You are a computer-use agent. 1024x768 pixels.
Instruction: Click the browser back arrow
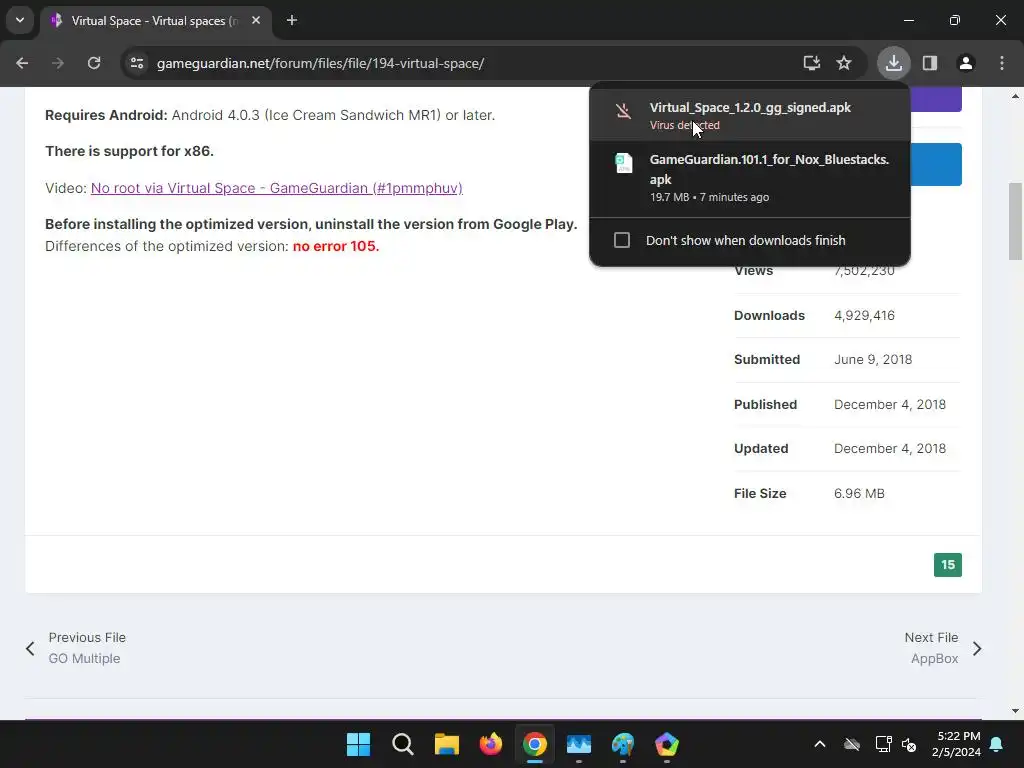22,63
